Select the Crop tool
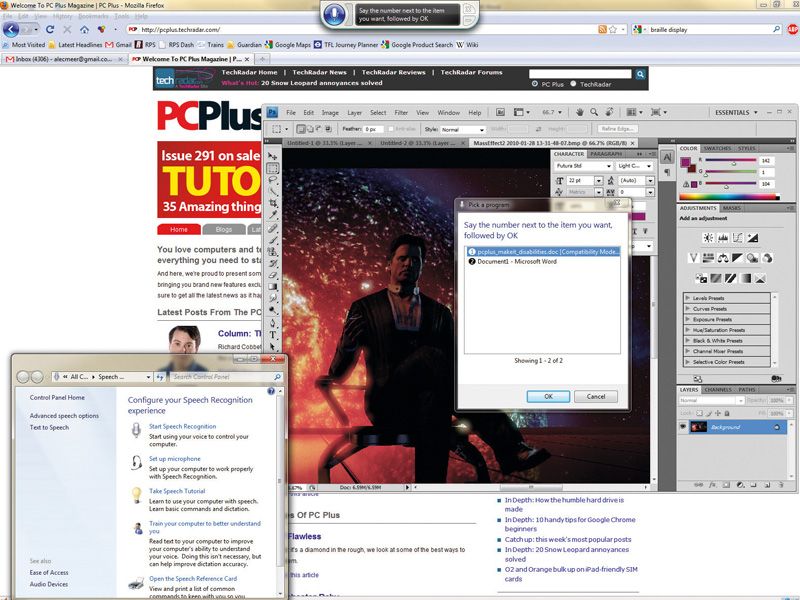This screenshot has width=800, height=600. (x=273, y=203)
